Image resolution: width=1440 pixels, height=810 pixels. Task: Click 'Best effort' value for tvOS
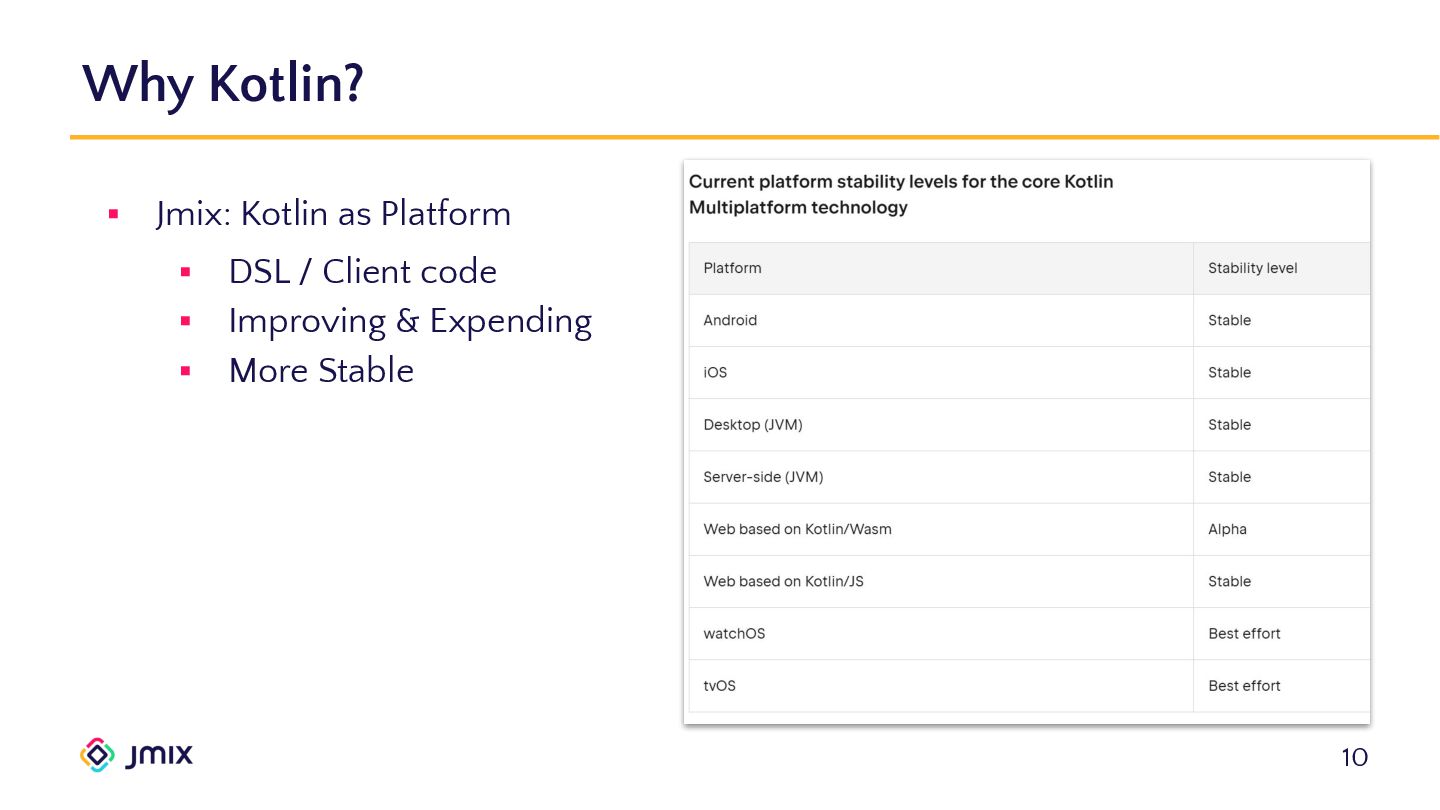click(x=1244, y=686)
